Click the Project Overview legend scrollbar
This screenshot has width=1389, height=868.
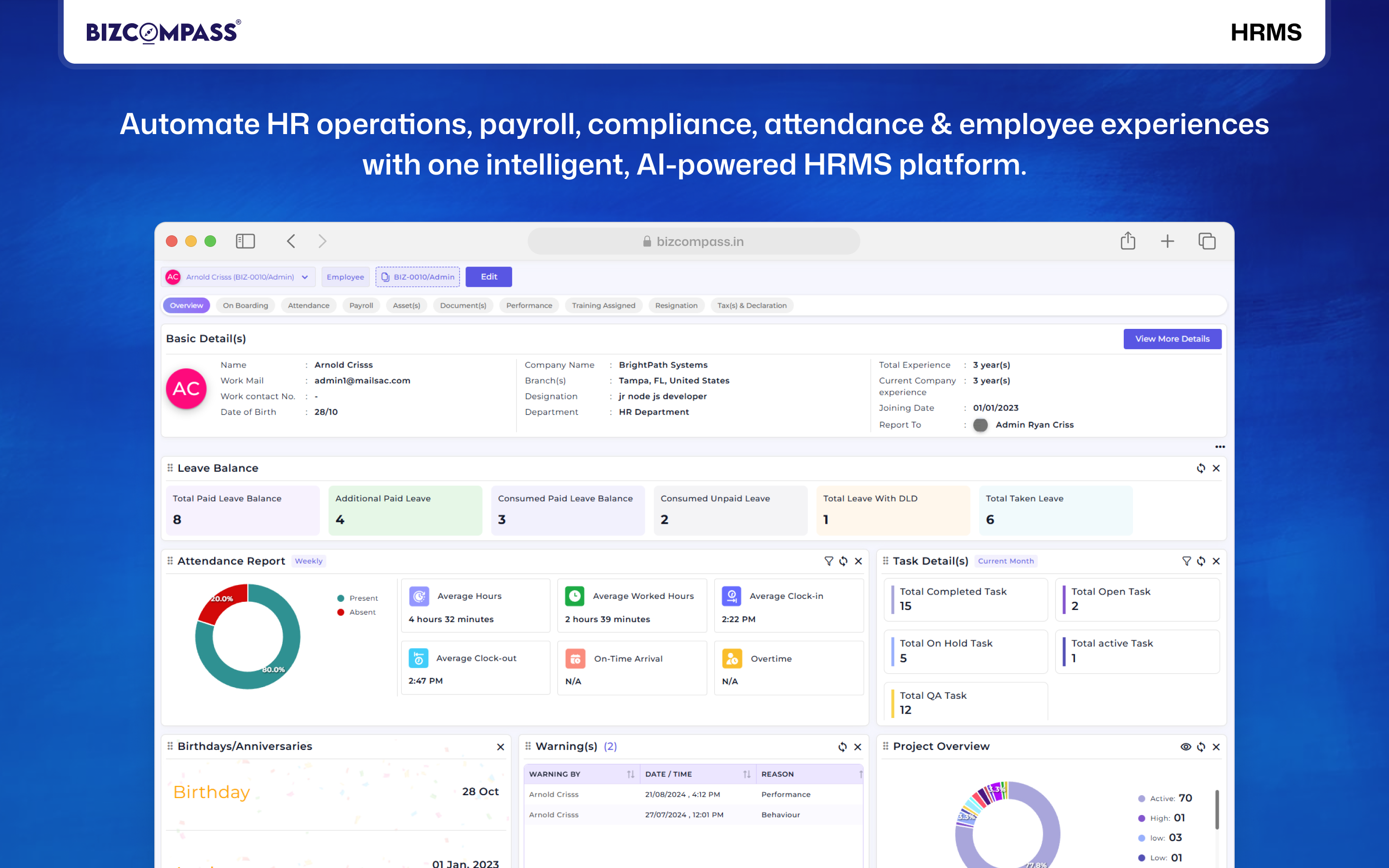(1217, 810)
